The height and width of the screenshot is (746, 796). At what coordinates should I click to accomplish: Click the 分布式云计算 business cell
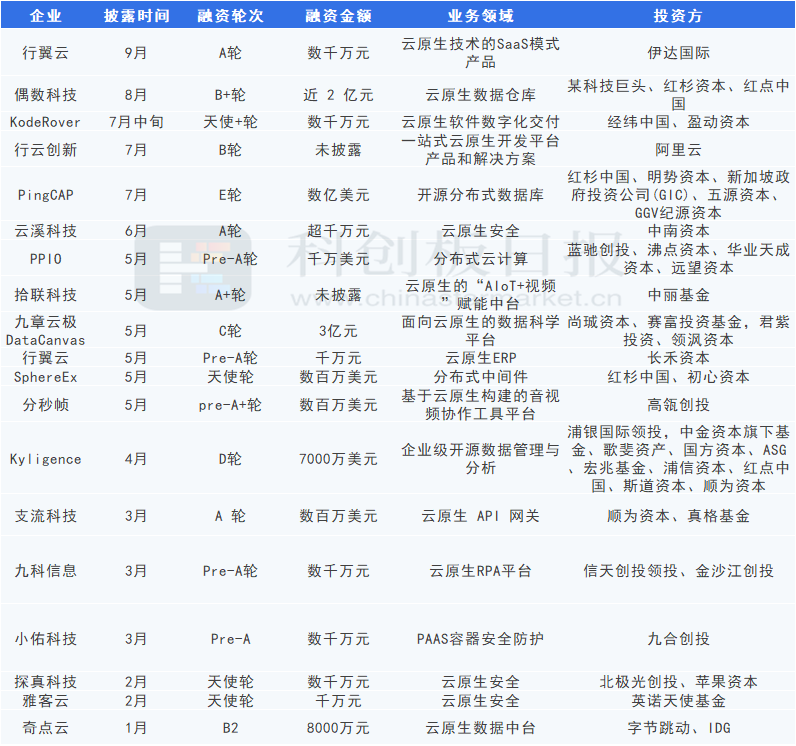(481, 259)
